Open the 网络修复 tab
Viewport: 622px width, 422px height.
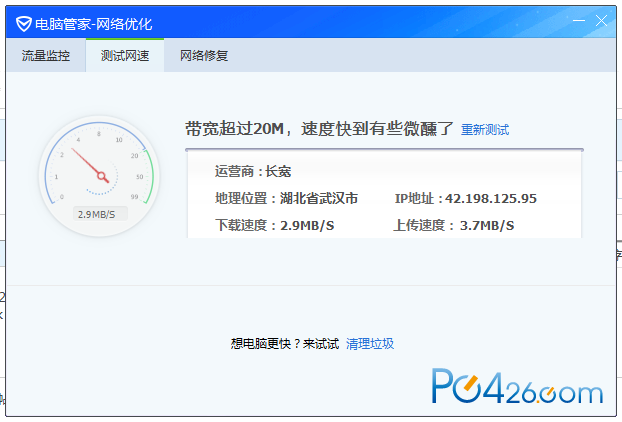pos(204,56)
